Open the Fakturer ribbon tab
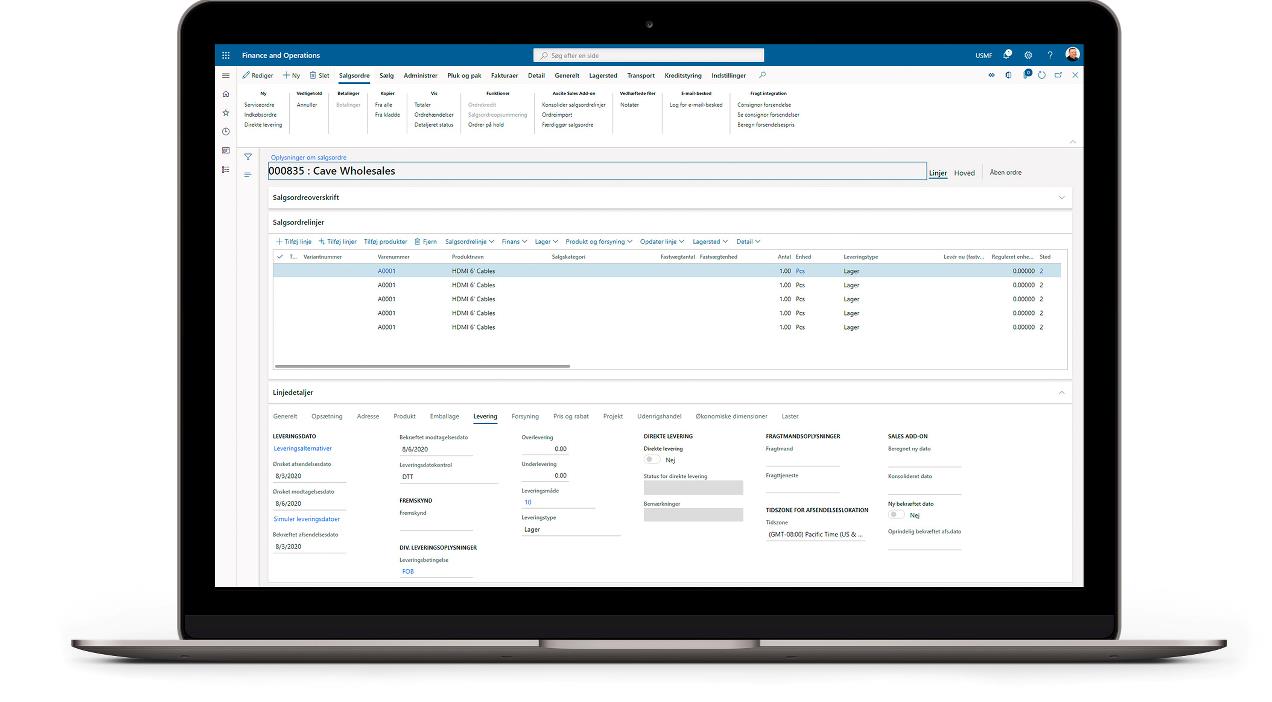The width and height of the screenshot is (1272, 702). tap(504, 75)
